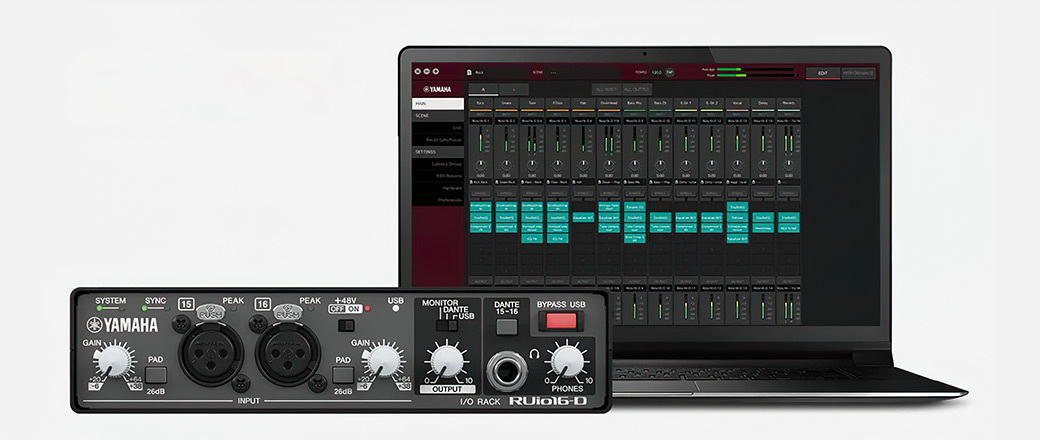Open Preferences in the sidebar
This screenshot has height=440, width=1040.
tap(438, 199)
